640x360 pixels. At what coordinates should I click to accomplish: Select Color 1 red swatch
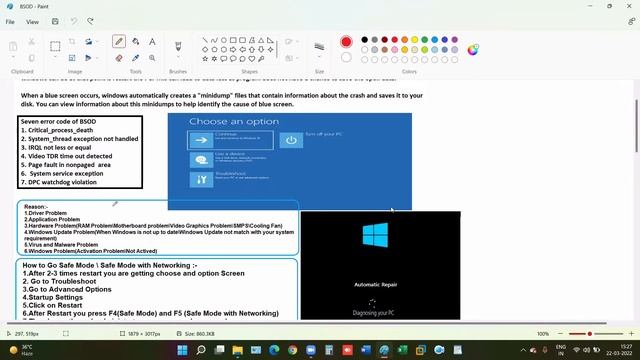346,42
